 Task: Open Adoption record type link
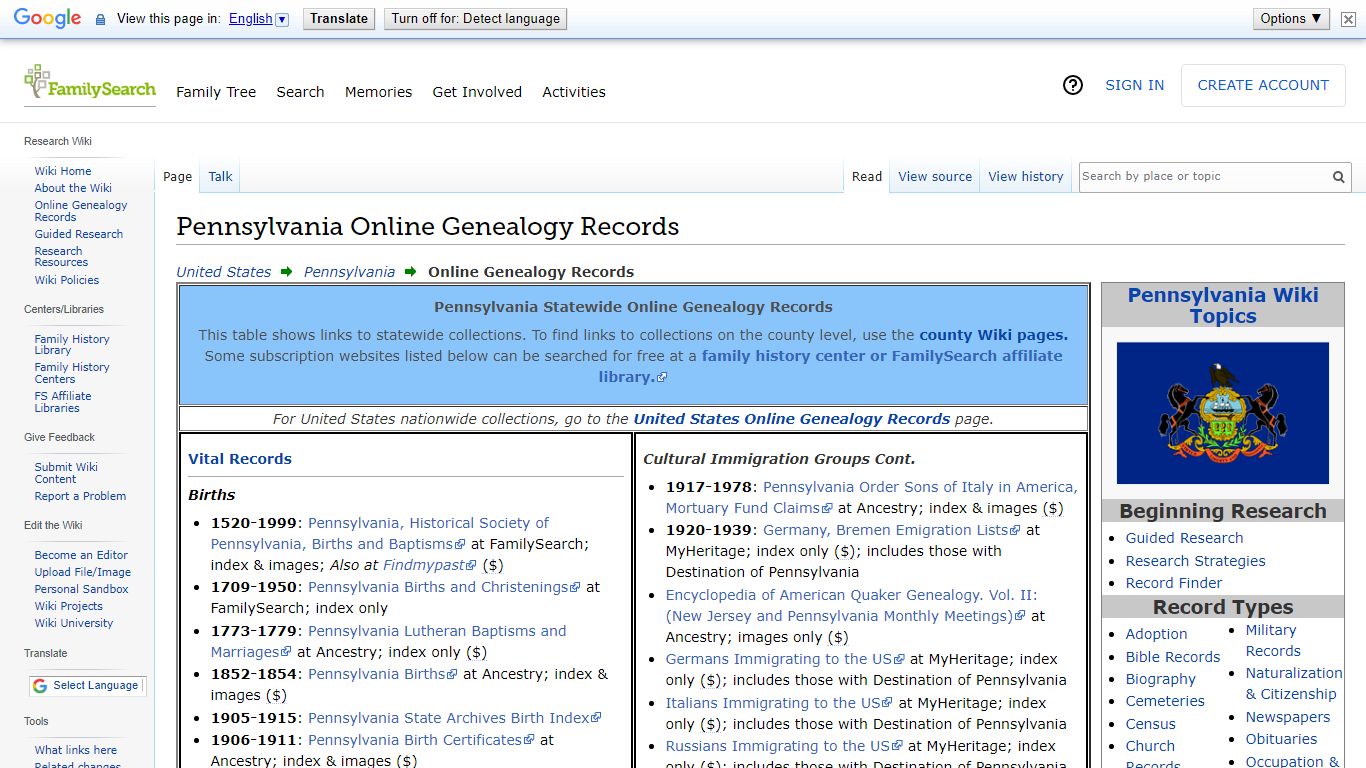1156,634
